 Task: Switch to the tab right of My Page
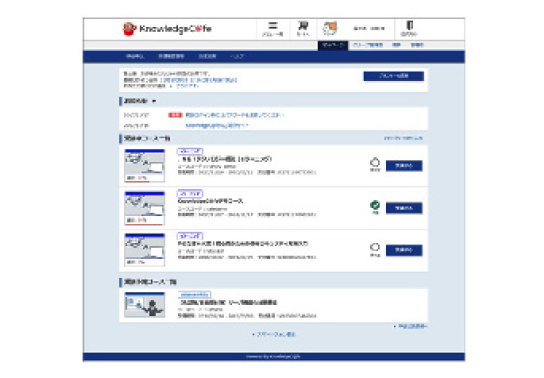[x=368, y=45]
